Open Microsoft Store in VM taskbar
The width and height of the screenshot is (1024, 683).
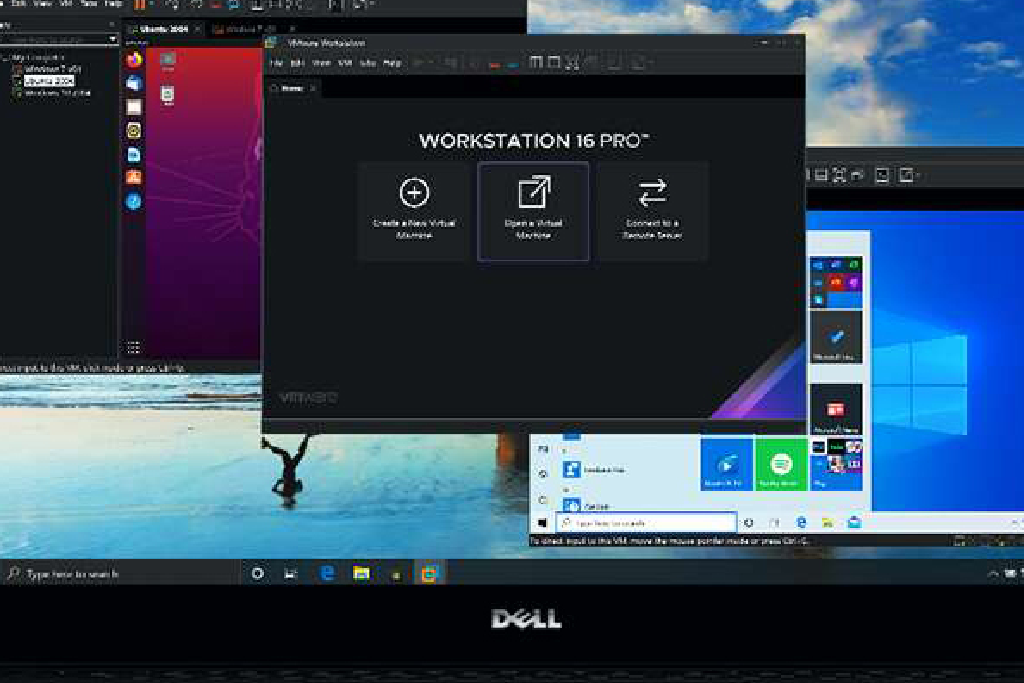pyautogui.click(x=854, y=522)
